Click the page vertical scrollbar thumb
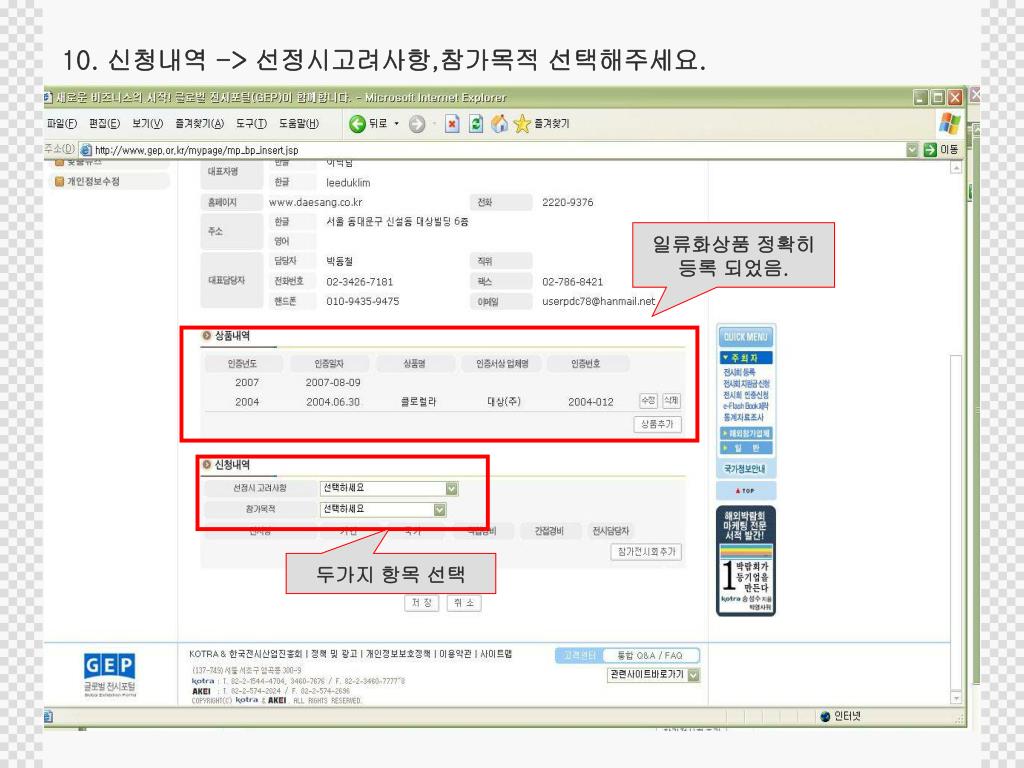 click(x=956, y=522)
